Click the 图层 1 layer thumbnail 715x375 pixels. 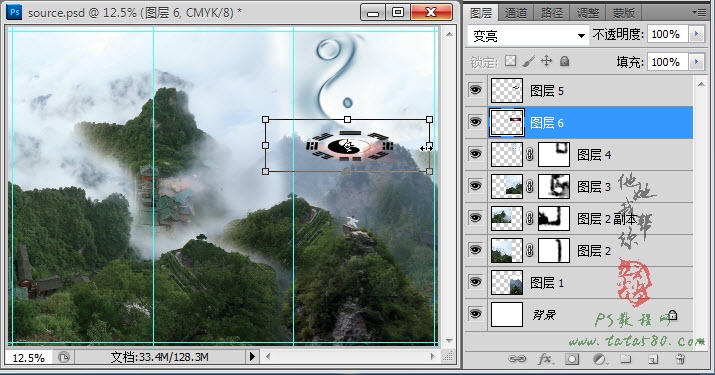507,282
